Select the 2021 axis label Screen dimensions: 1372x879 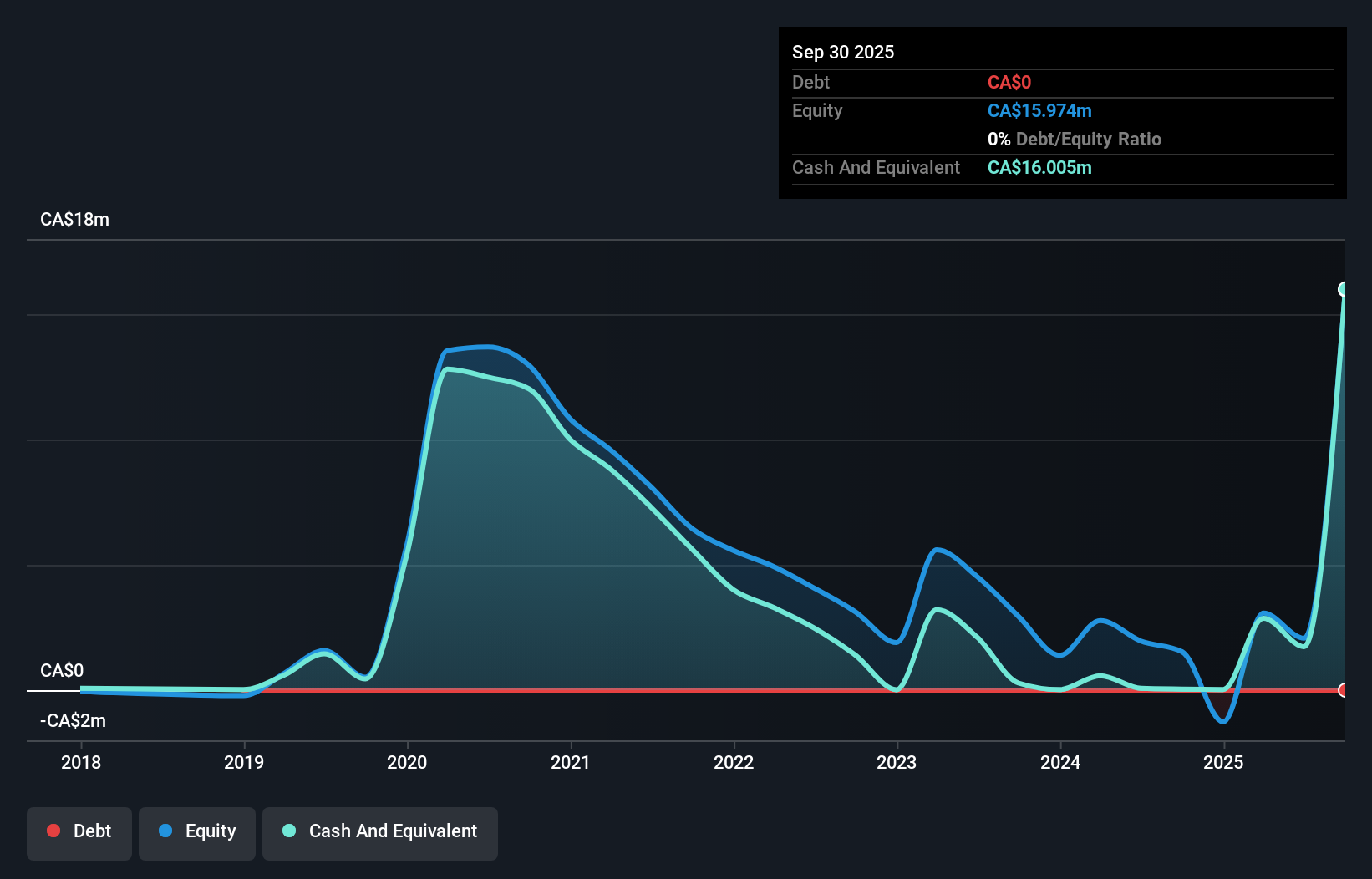pos(572,762)
